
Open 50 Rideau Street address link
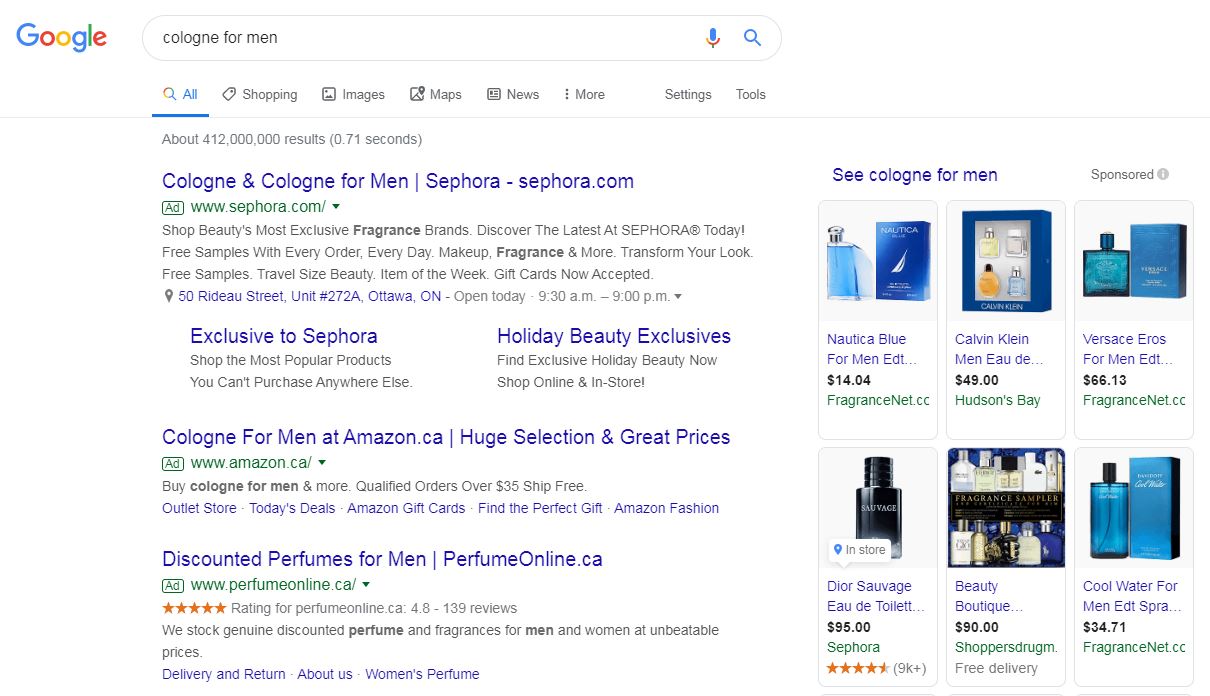(x=310, y=296)
